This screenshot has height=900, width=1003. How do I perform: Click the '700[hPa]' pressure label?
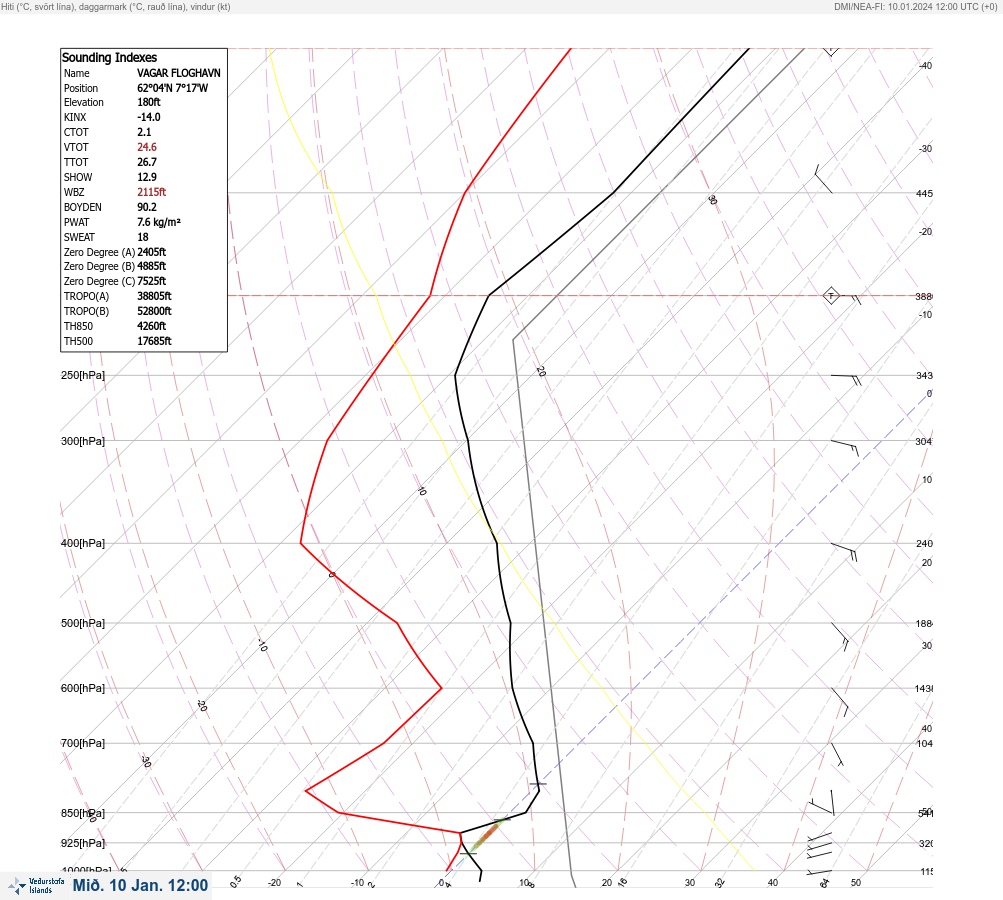(x=83, y=743)
